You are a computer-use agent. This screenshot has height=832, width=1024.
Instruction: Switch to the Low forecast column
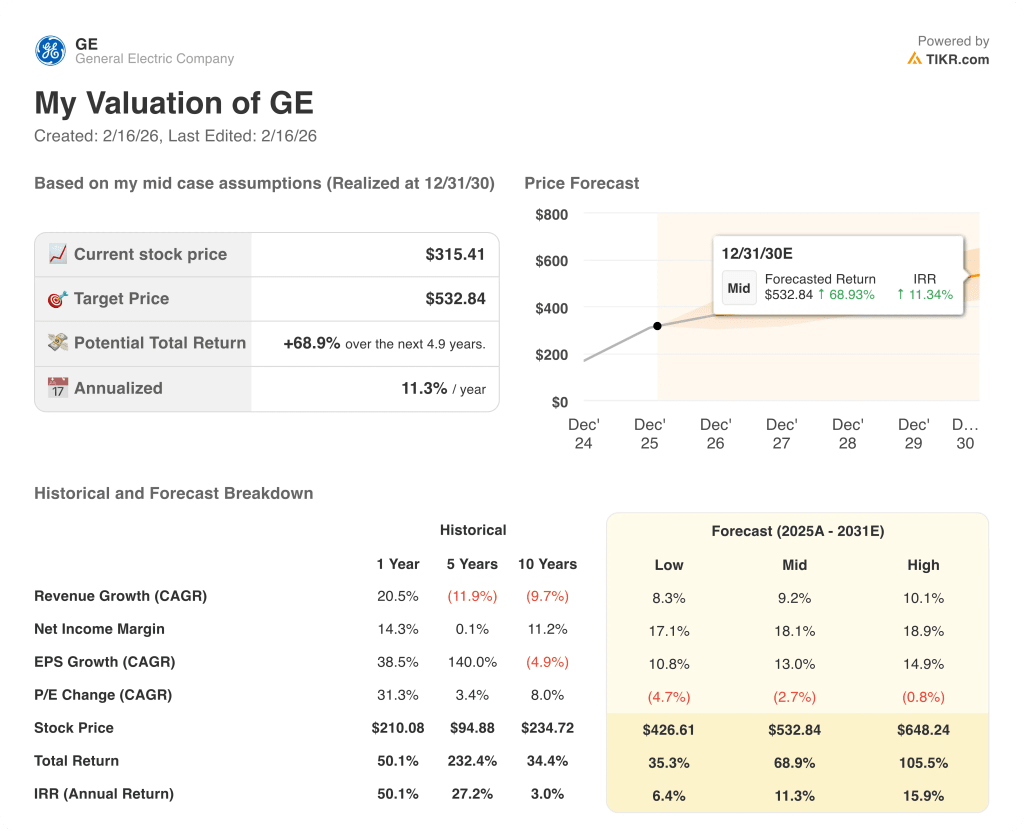point(669,565)
